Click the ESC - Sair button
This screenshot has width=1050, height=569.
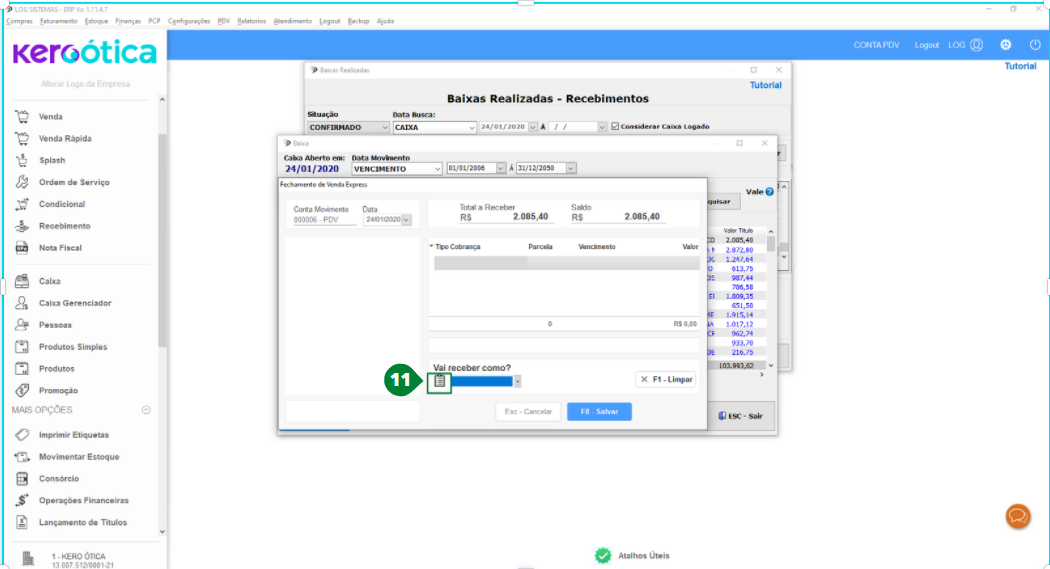tap(741, 416)
